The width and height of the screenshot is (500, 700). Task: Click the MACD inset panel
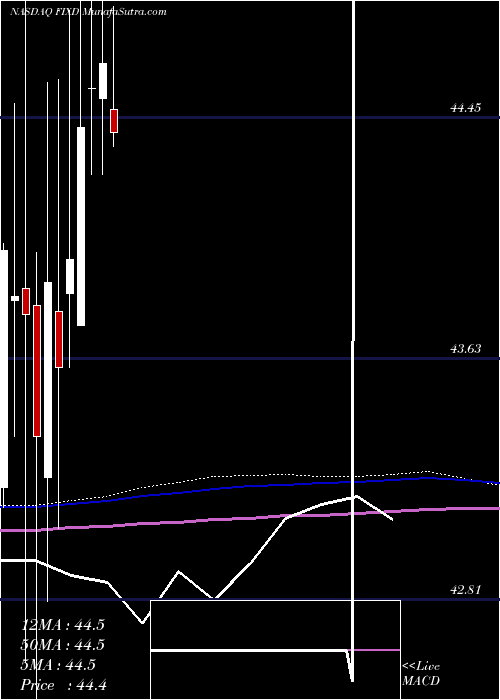tap(275, 650)
